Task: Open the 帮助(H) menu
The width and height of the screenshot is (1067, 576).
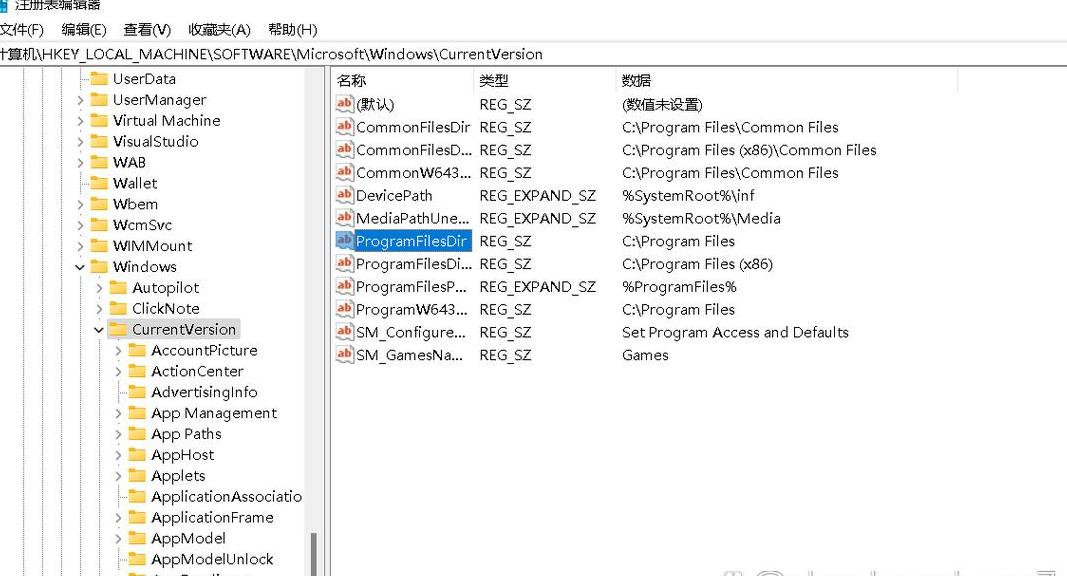Action: coord(293,30)
